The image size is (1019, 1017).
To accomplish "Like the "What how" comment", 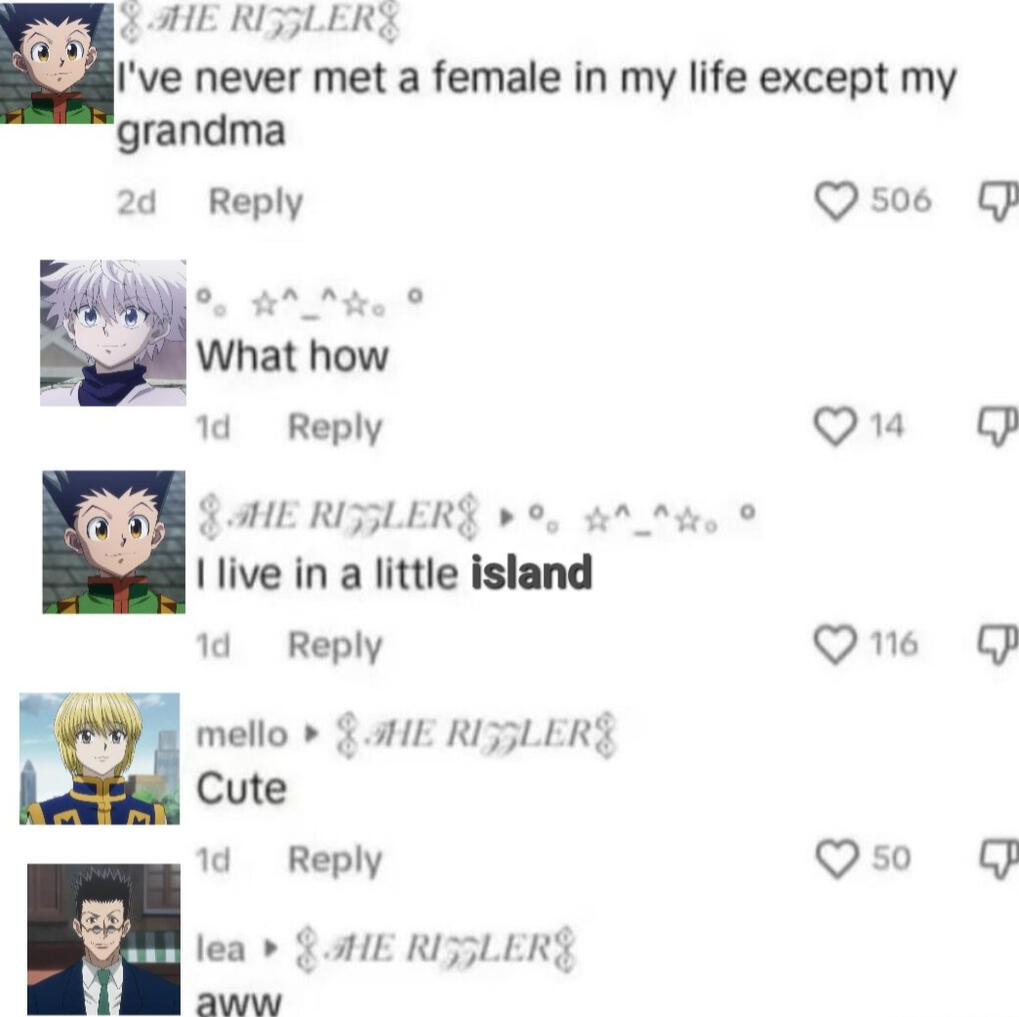I will point(834,426).
